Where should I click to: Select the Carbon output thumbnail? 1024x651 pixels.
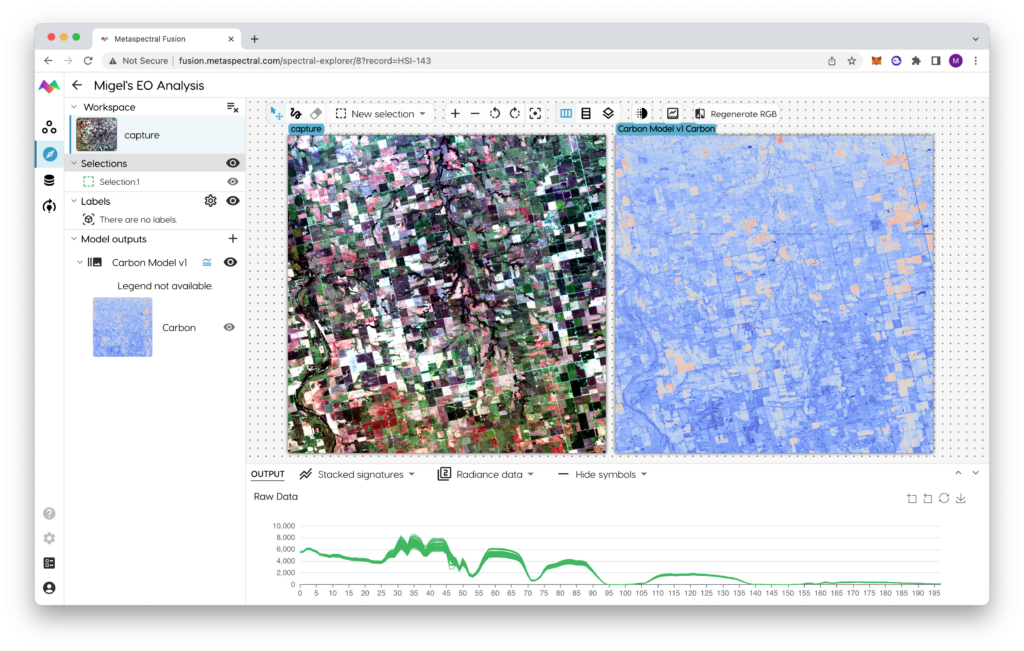click(123, 327)
